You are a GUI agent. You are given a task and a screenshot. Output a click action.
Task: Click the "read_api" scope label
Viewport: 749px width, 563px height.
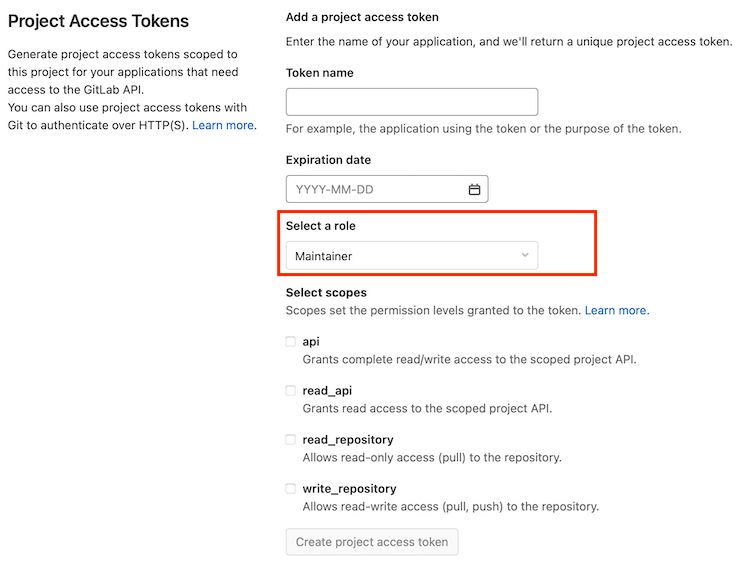click(x=326, y=391)
